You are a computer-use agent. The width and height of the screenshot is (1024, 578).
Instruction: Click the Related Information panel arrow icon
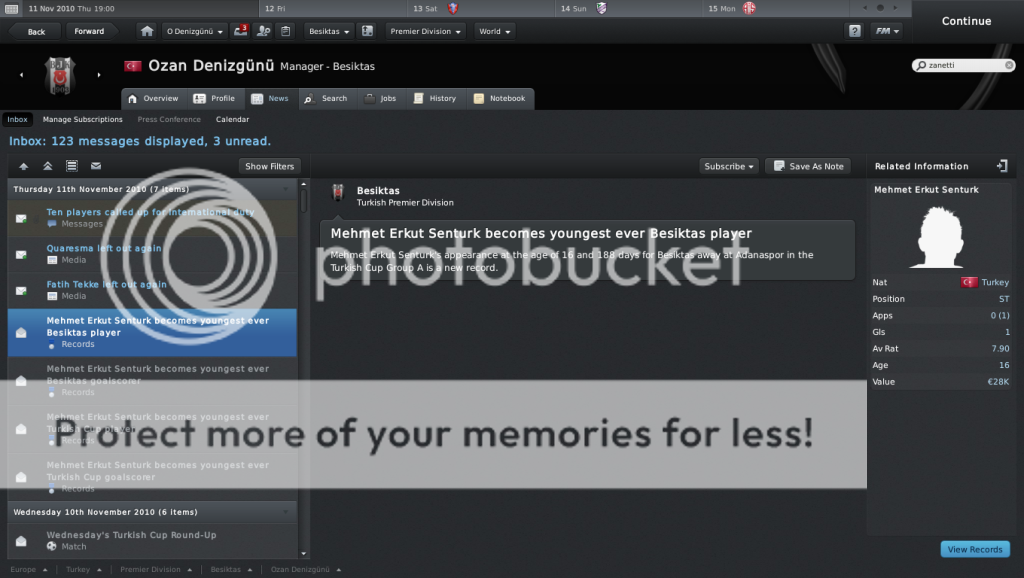point(1002,166)
